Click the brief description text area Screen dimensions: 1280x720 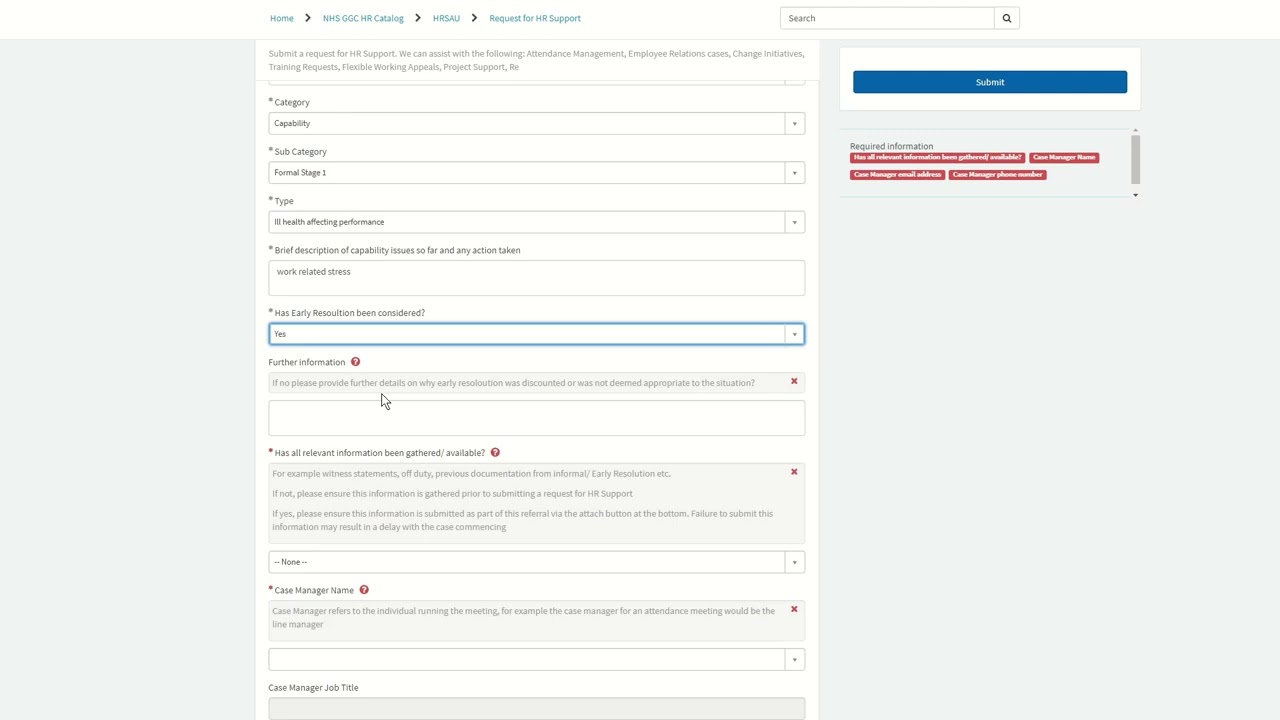pos(536,278)
